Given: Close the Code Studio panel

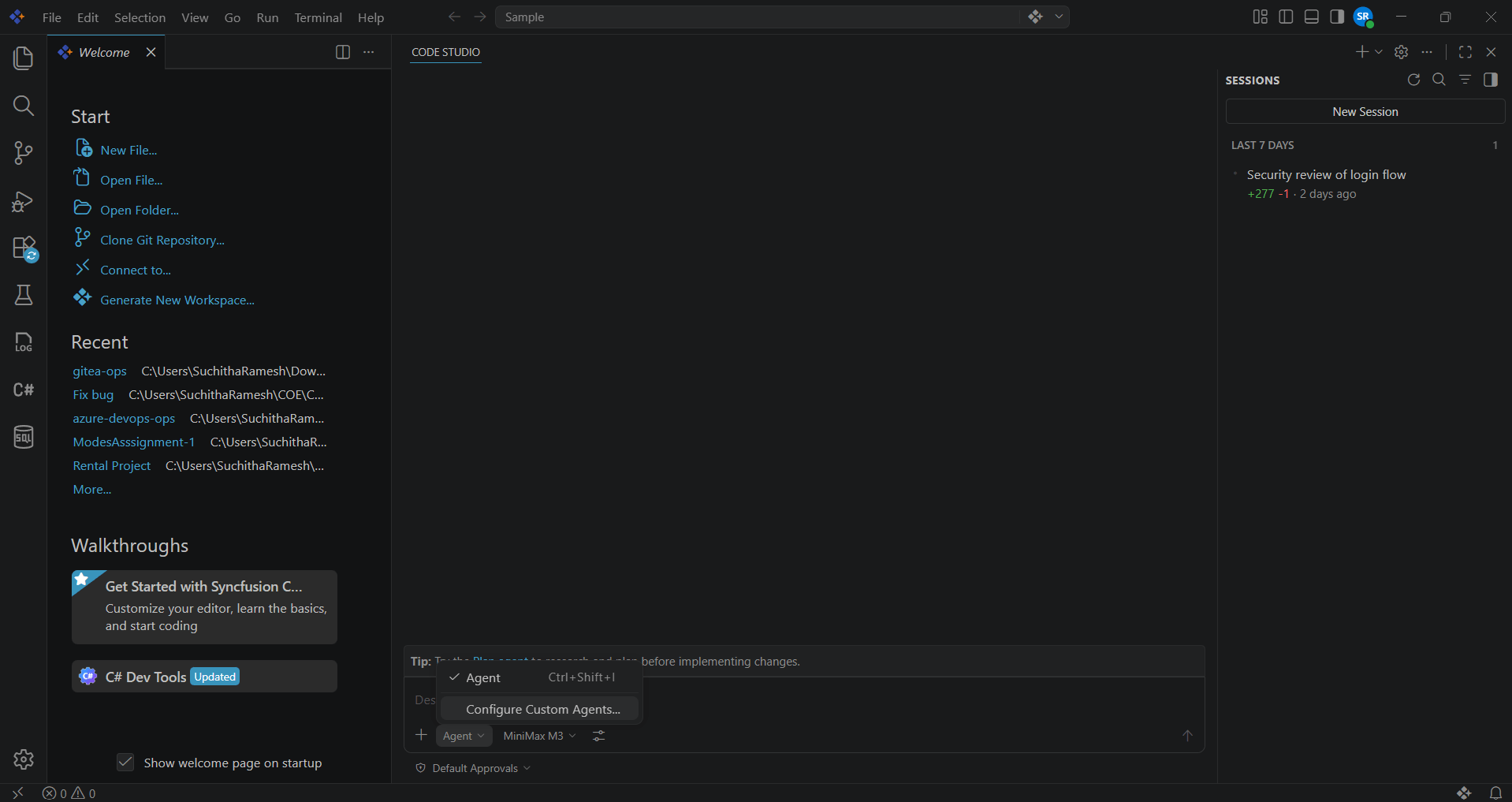Looking at the screenshot, I should point(1491,52).
